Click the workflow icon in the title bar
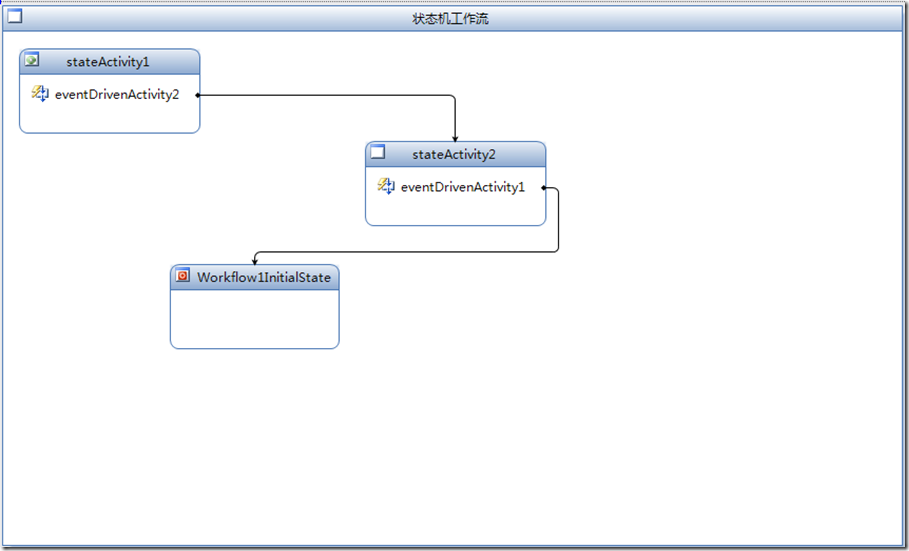 pyautogui.click(x=15, y=17)
